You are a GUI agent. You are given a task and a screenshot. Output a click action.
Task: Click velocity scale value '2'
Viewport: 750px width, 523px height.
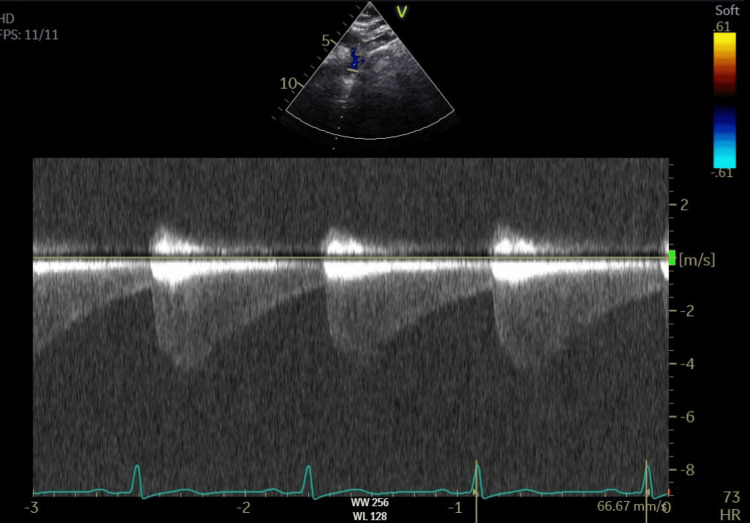click(684, 205)
